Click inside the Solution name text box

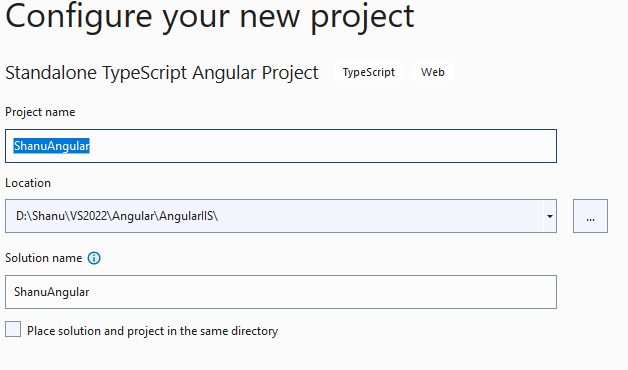click(281, 292)
